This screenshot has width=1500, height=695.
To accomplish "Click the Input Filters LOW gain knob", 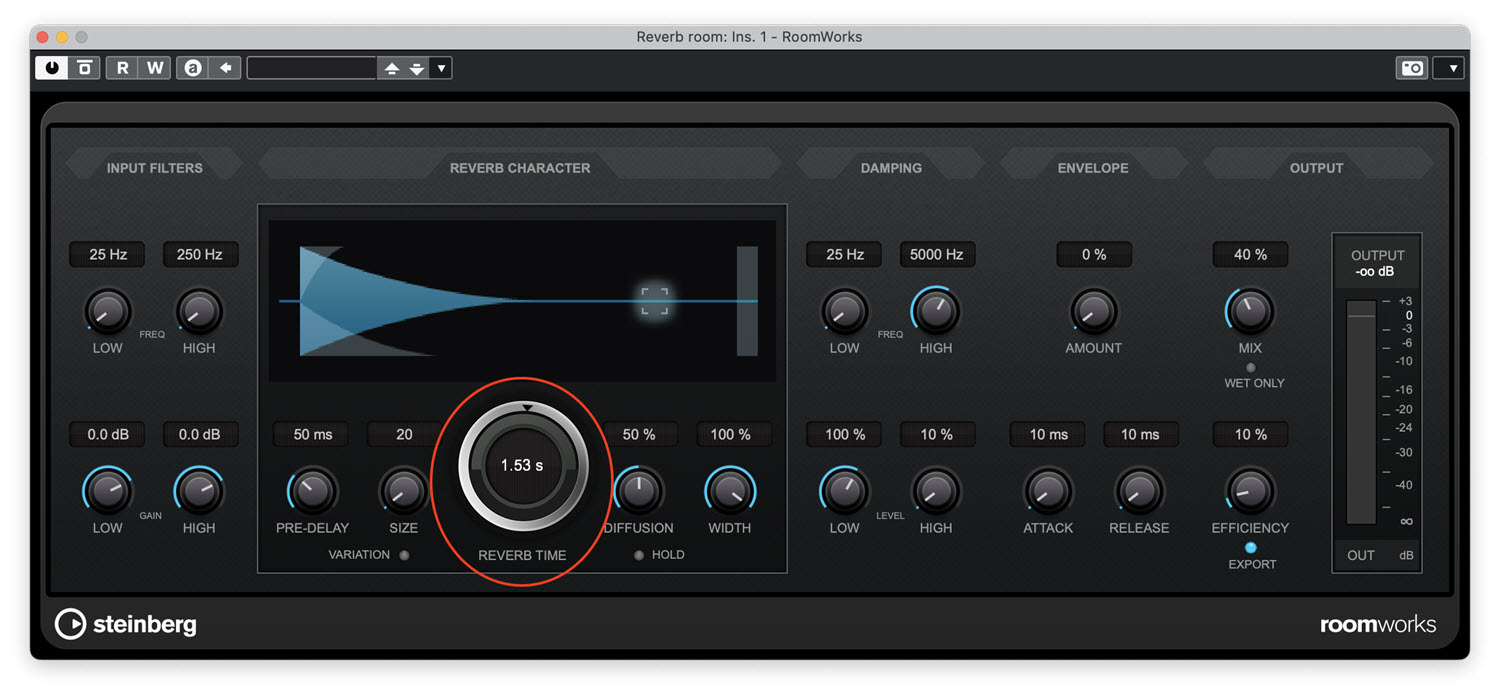I will tap(107, 491).
